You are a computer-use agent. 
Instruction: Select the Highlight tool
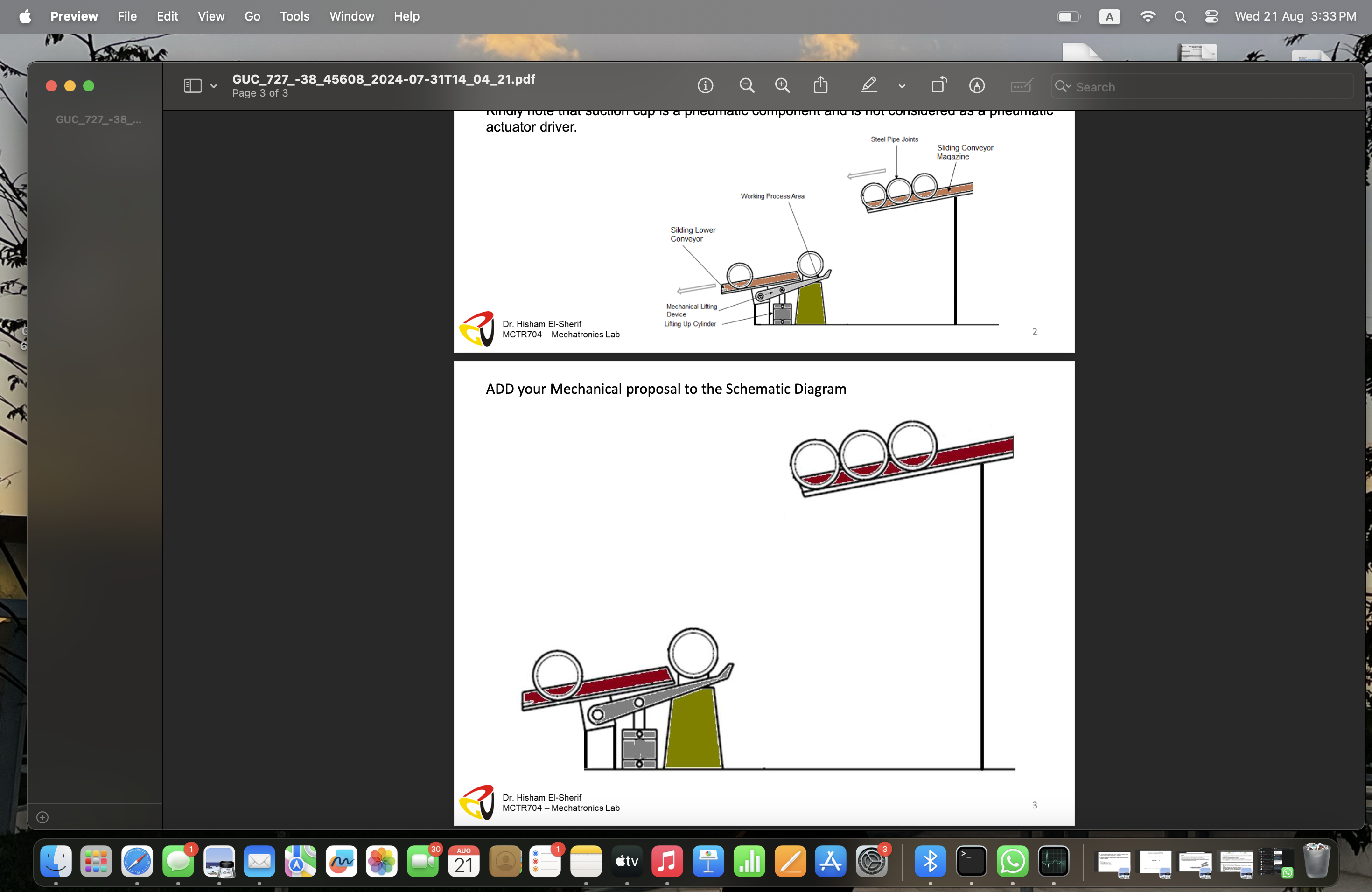pyautogui.click(x=869, y=85)
